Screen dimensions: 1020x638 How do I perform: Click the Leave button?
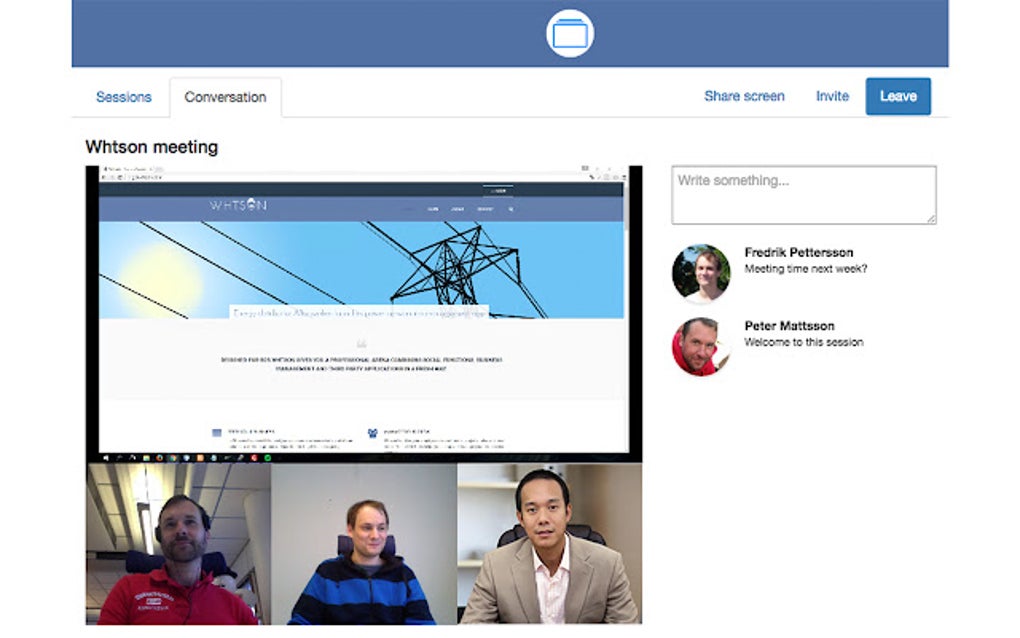click(898, 96)
